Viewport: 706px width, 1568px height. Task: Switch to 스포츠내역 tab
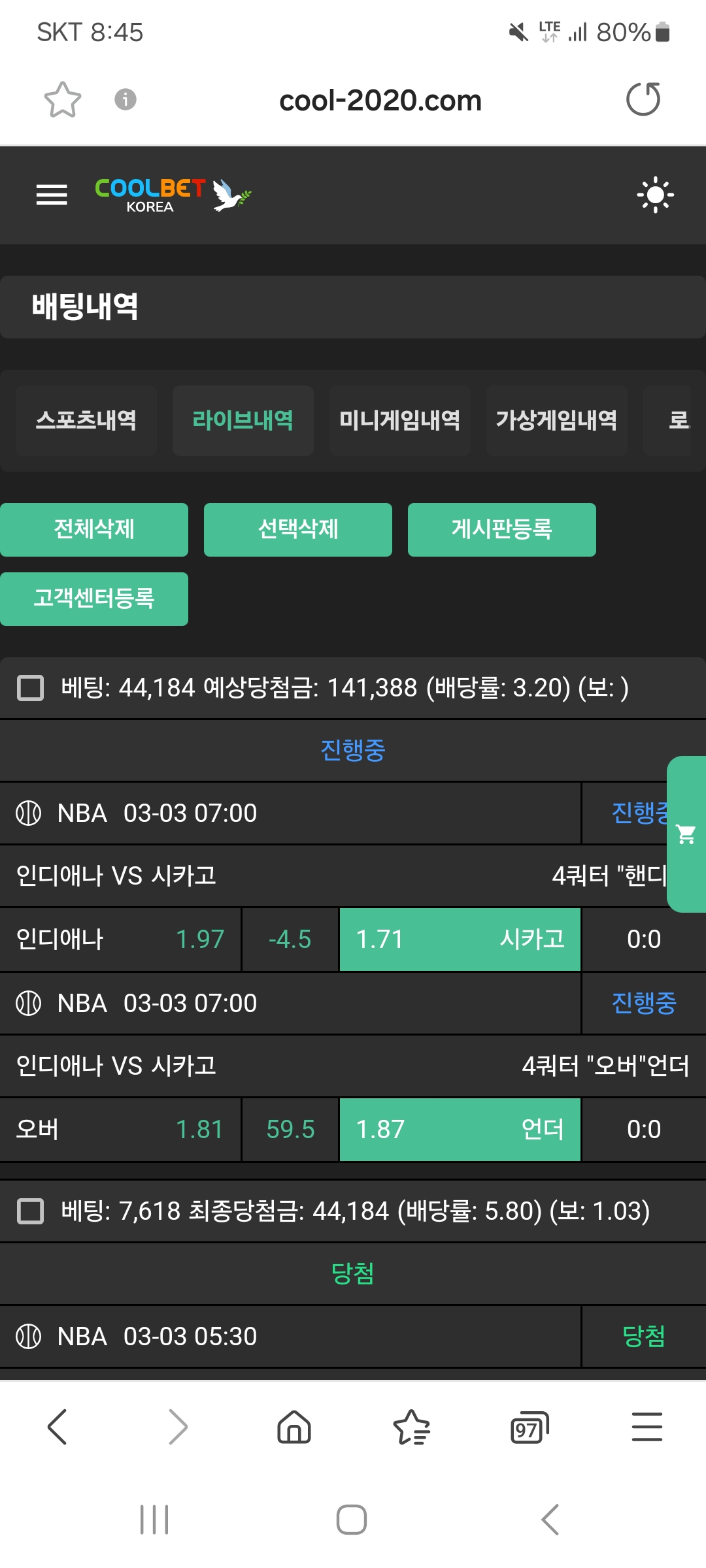pos(86,420)
